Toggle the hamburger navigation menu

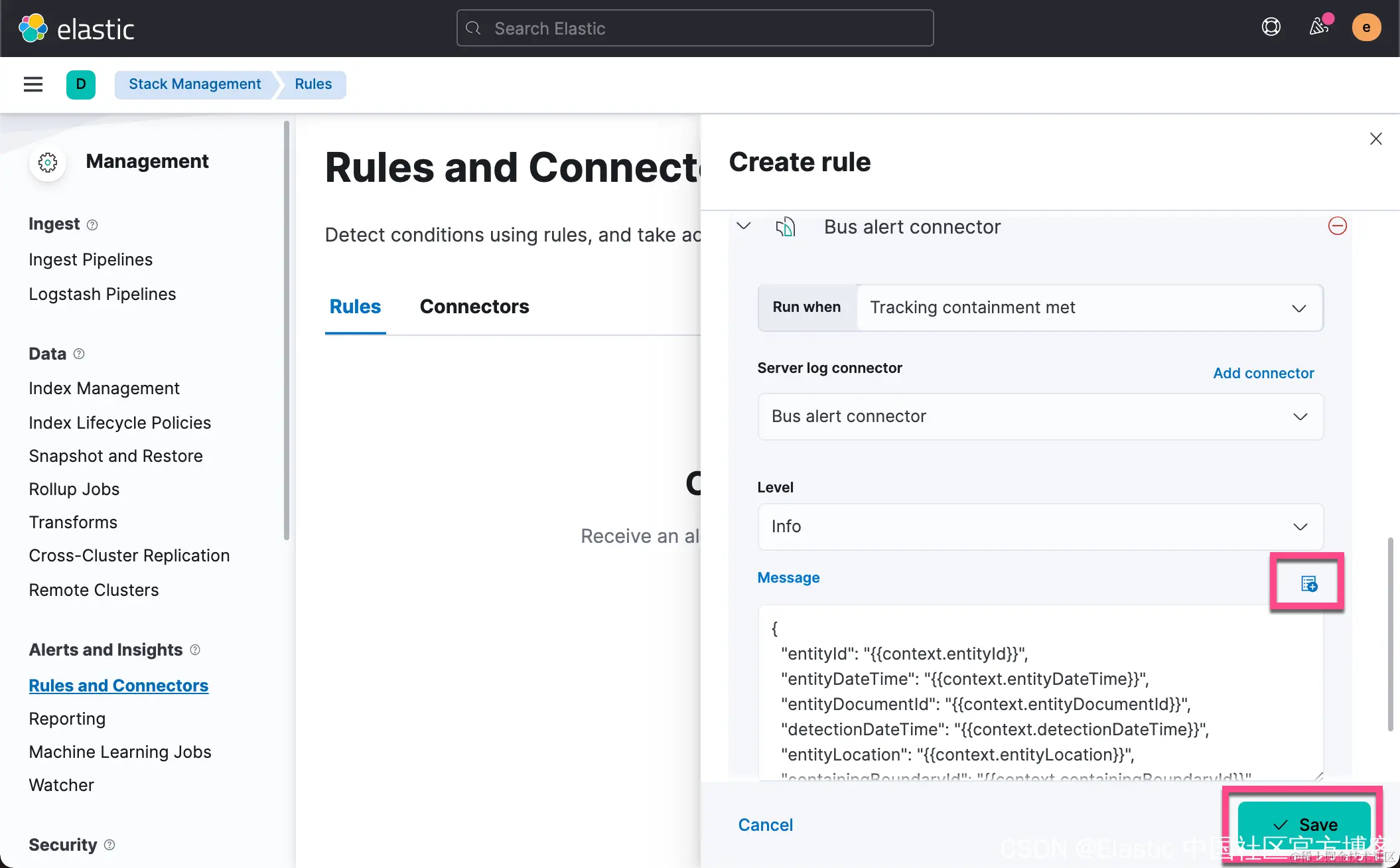[x=33, y=84]
